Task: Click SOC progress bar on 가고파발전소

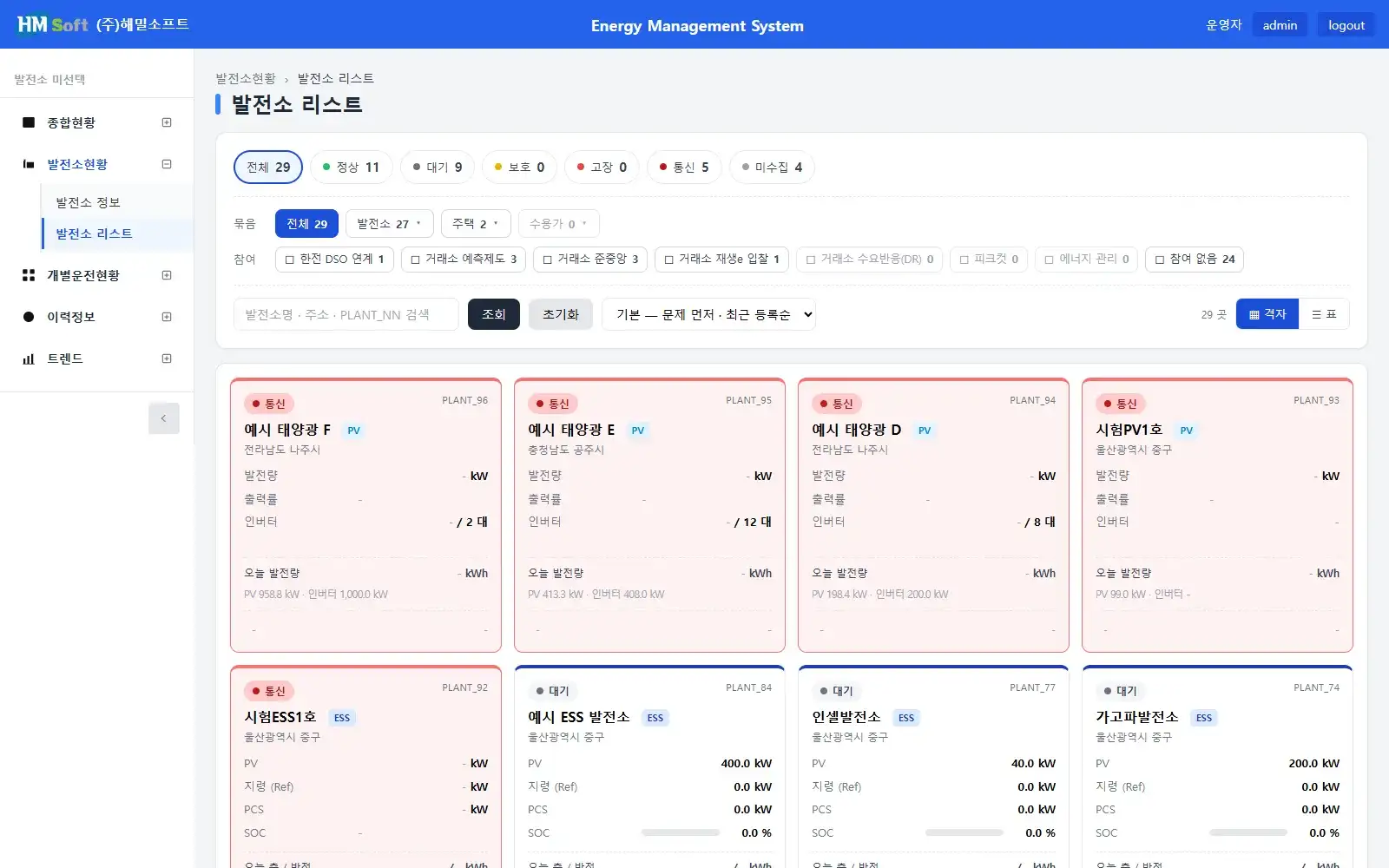Action: pyautogui.click(x=1248, y=832)
